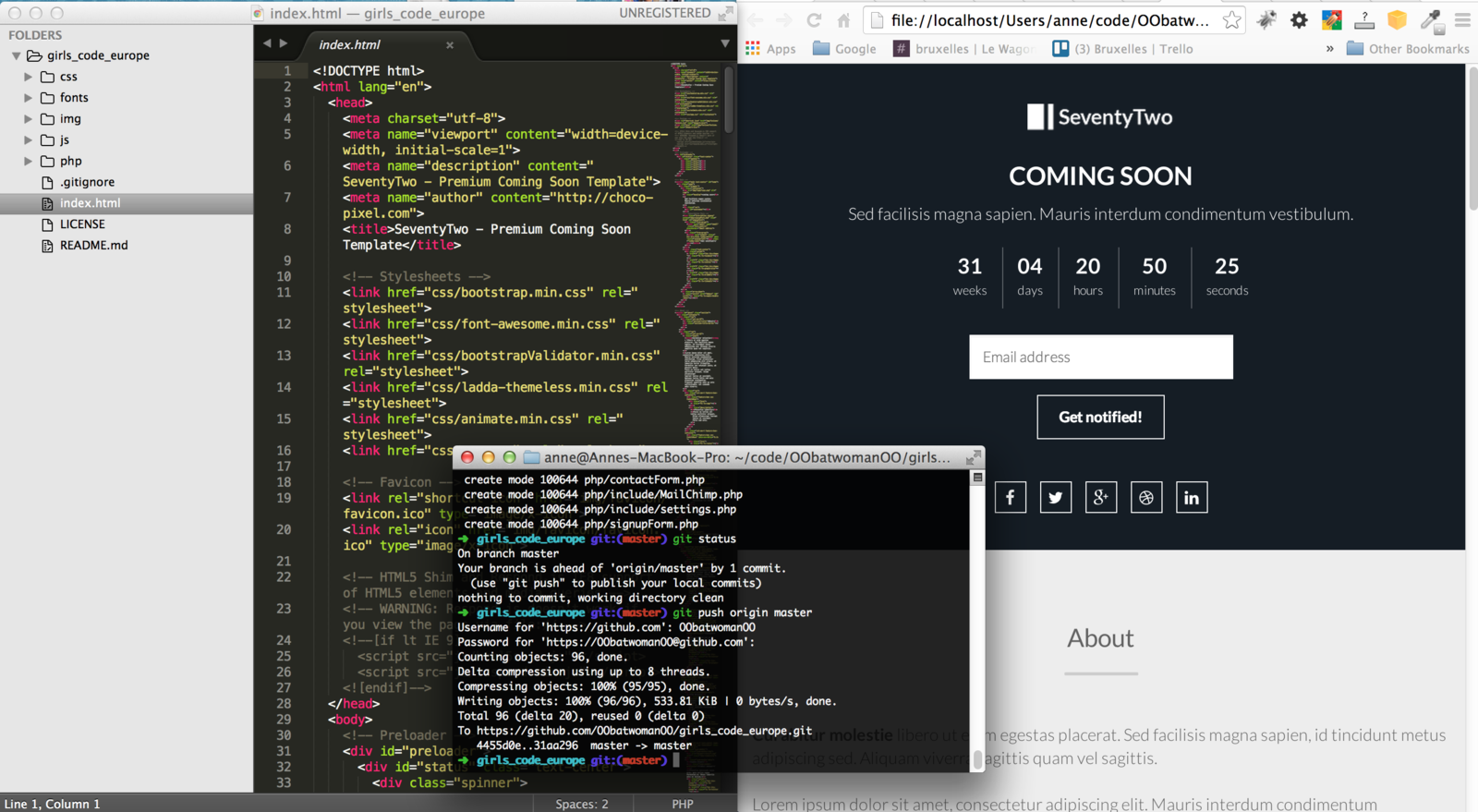Collapse the girls_code_europe root folder
Image resolution: width=1478 pixels, height=812 pixels.
16,55
